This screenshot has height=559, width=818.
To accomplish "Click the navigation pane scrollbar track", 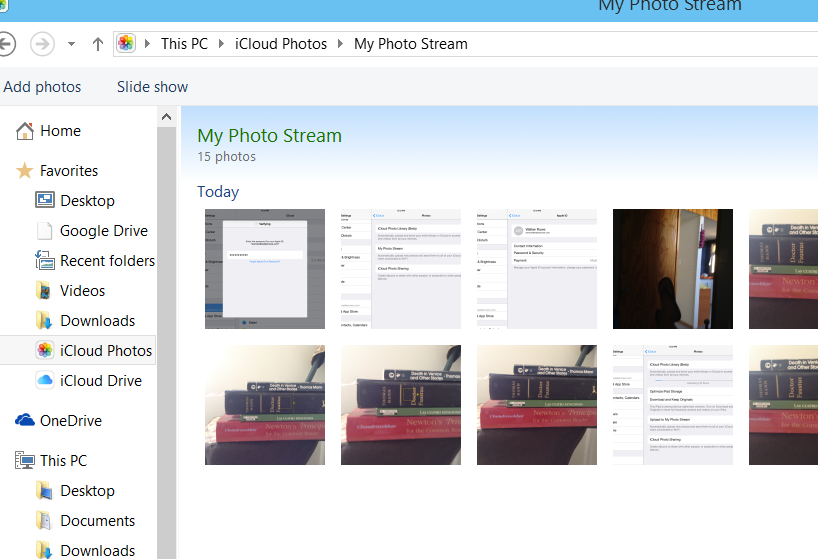I will 166,343.
